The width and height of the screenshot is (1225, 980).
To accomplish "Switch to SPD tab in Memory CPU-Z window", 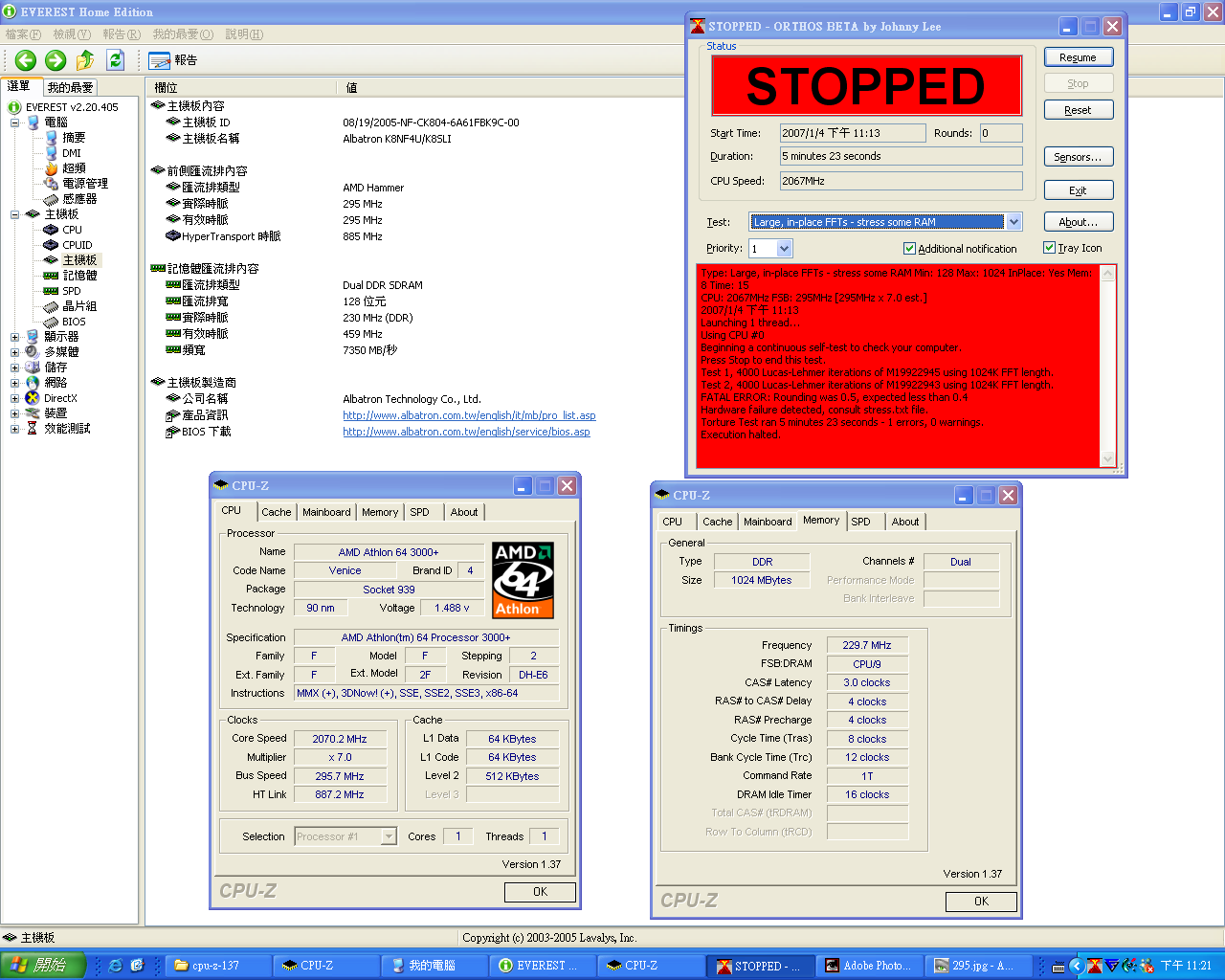I will tap(860, 522).
